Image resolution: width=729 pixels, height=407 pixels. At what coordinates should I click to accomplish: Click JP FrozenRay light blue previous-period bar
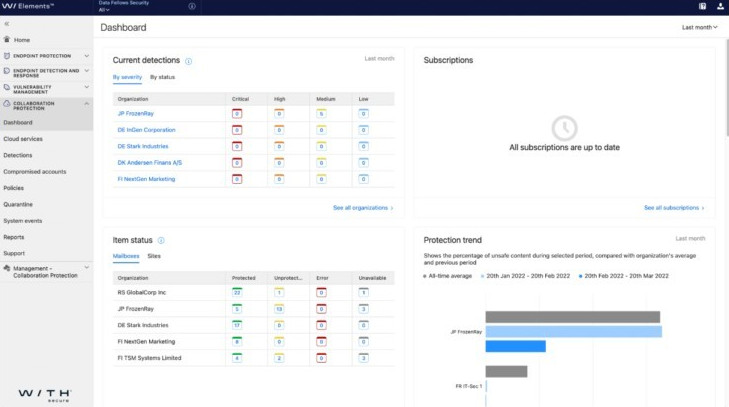574,332
